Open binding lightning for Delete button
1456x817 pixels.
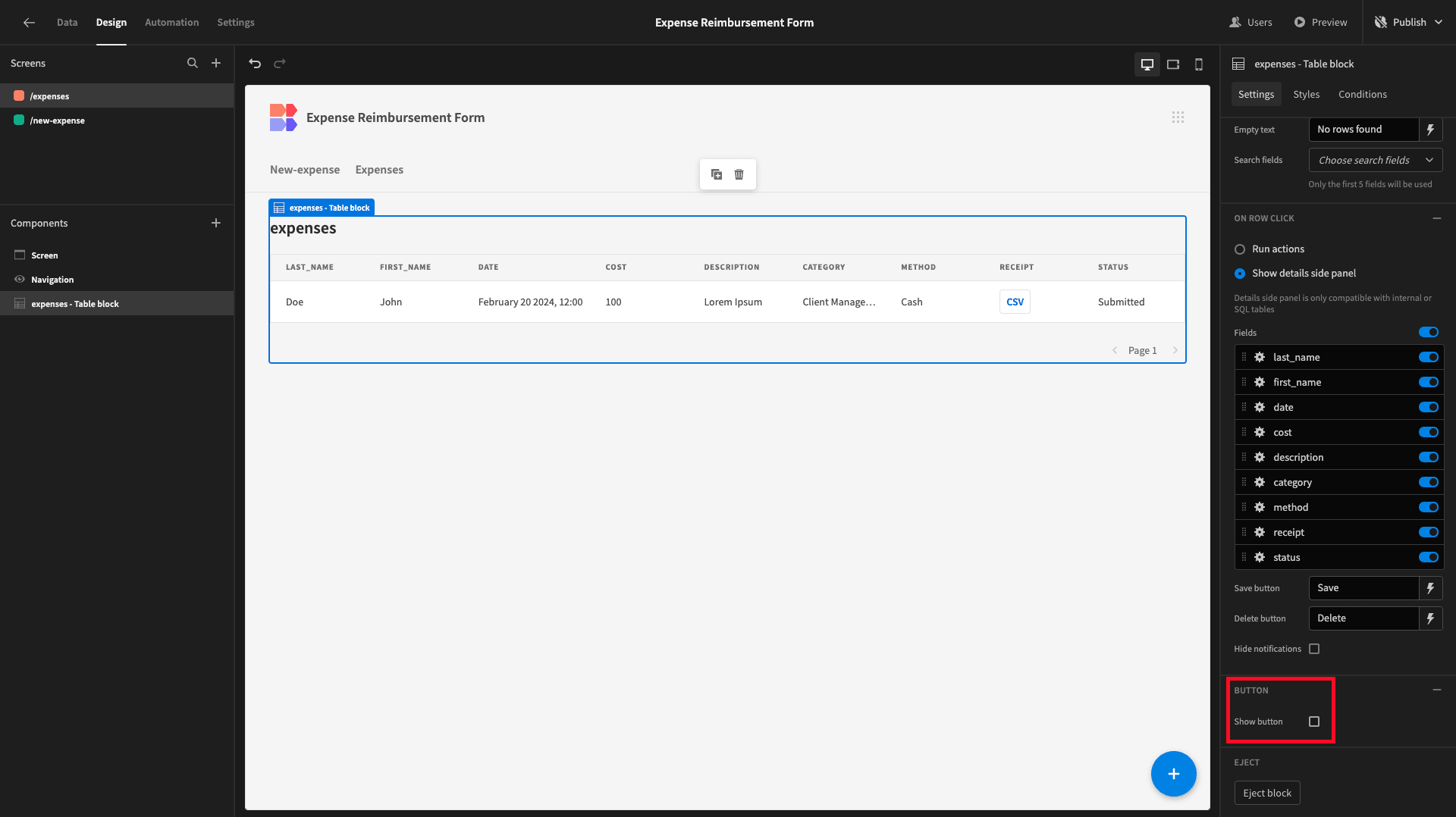coord(1431,618)
